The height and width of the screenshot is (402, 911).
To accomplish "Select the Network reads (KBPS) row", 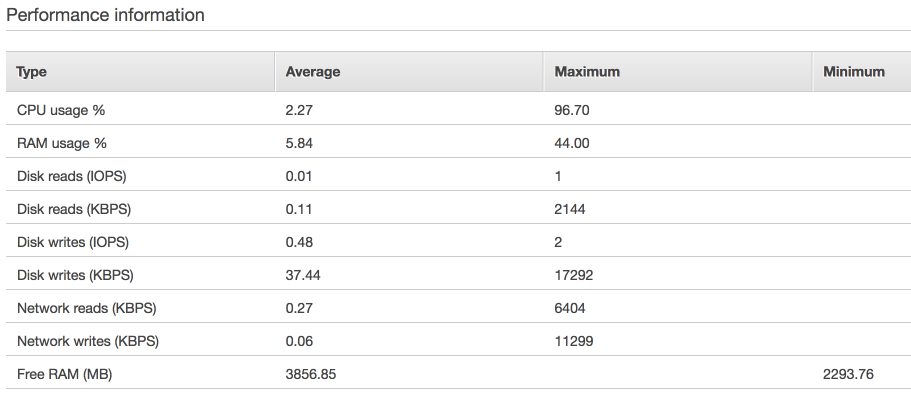I will pos(458,308).
